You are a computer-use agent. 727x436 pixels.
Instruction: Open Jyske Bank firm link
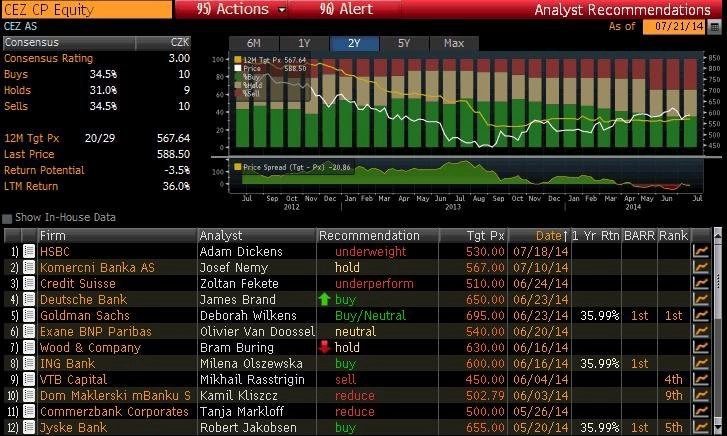pyautogui.click(x=73, y=427)
